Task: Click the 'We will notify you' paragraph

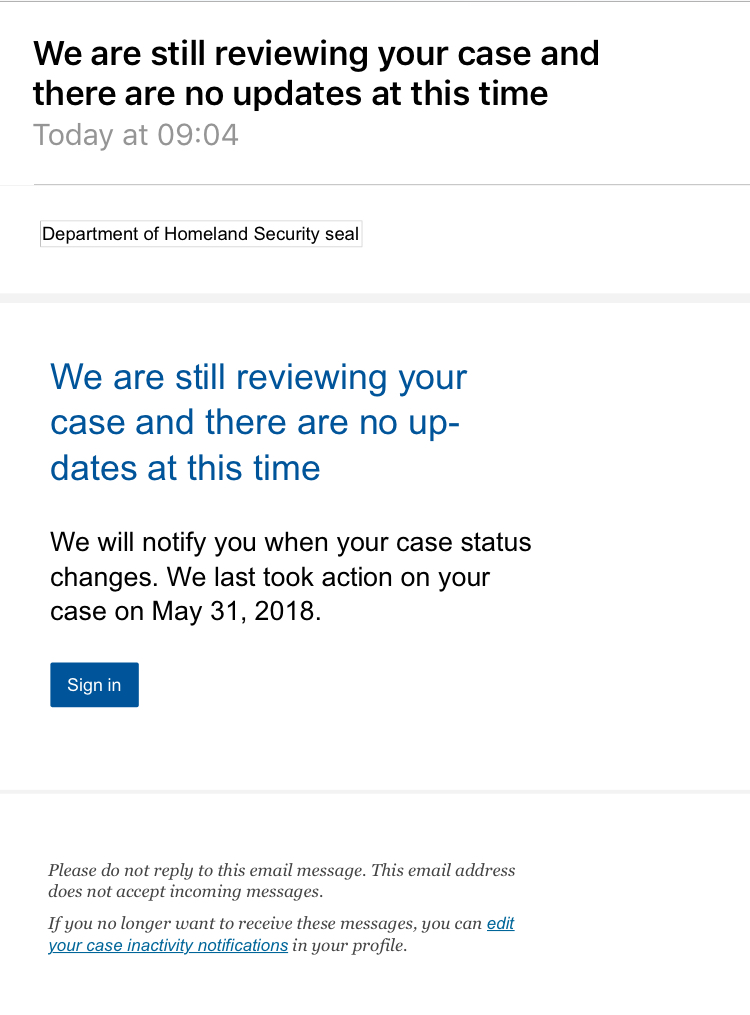Action: 290,576
